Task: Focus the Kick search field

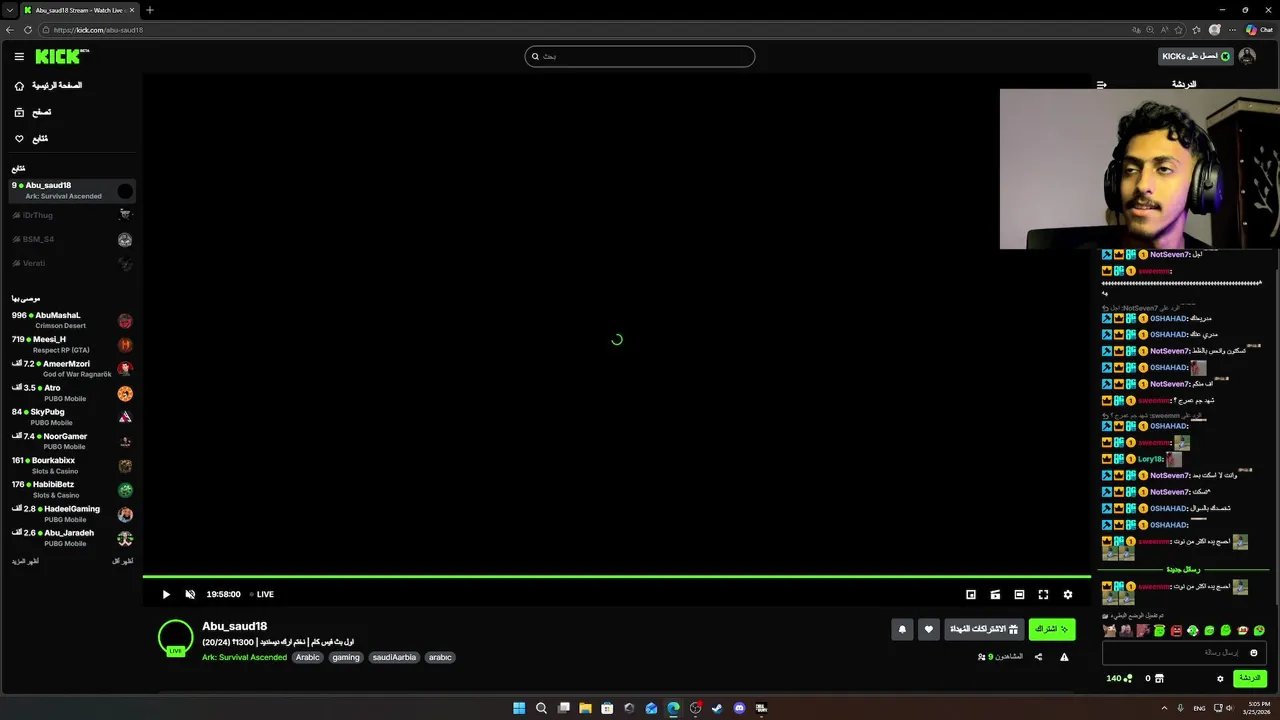Action: click(639, 57)
